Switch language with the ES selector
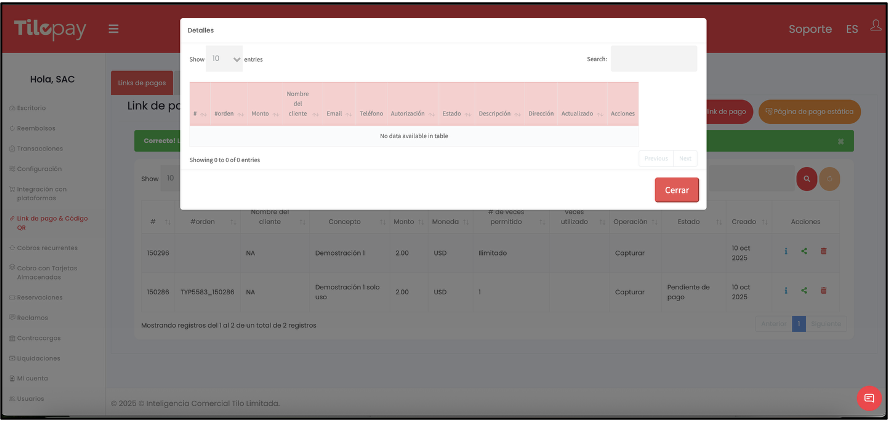892x426 pixels. click(x=852, y=29)
